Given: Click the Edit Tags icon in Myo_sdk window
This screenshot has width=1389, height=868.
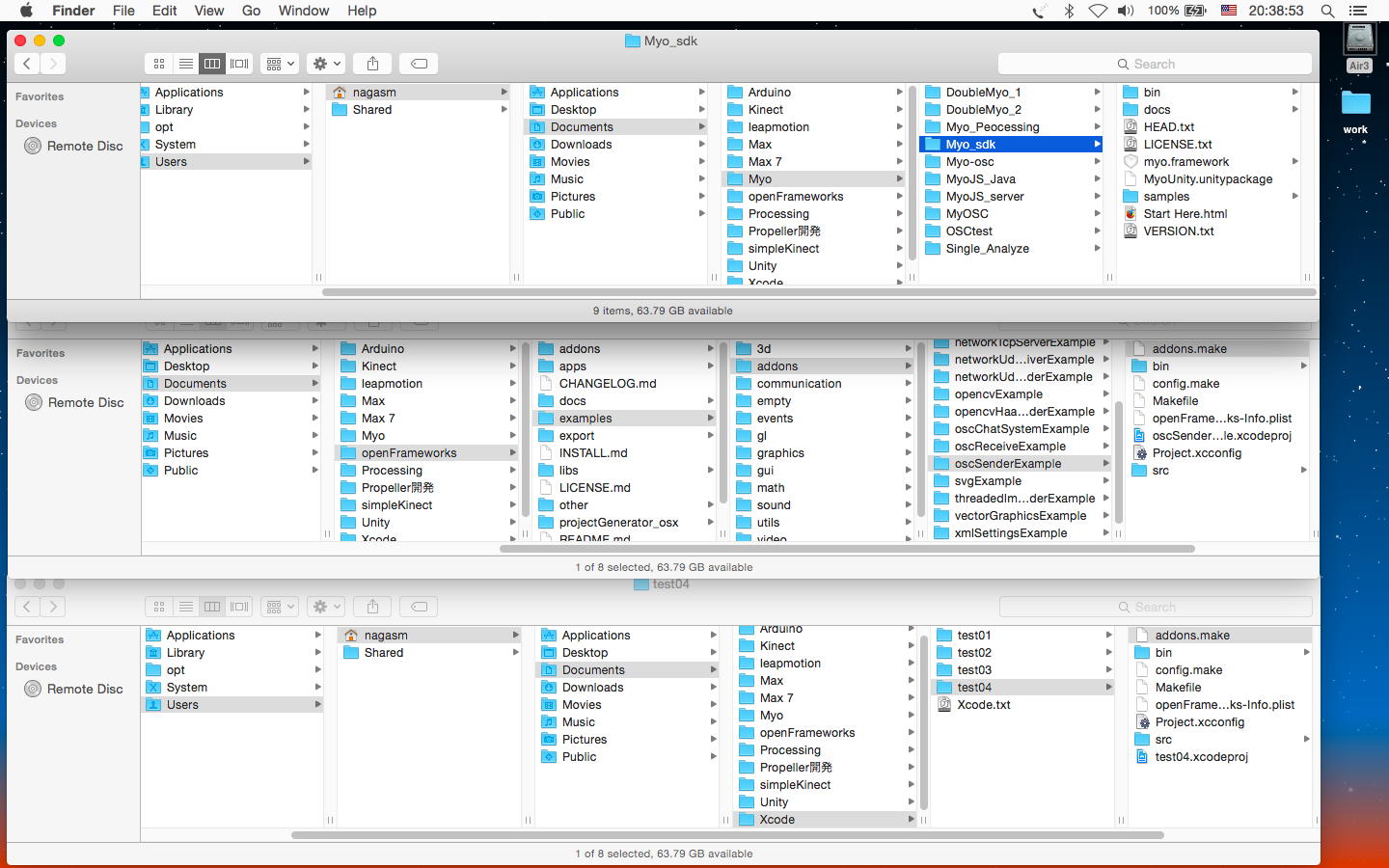Looking at the screenshot, I should (419, 64).
